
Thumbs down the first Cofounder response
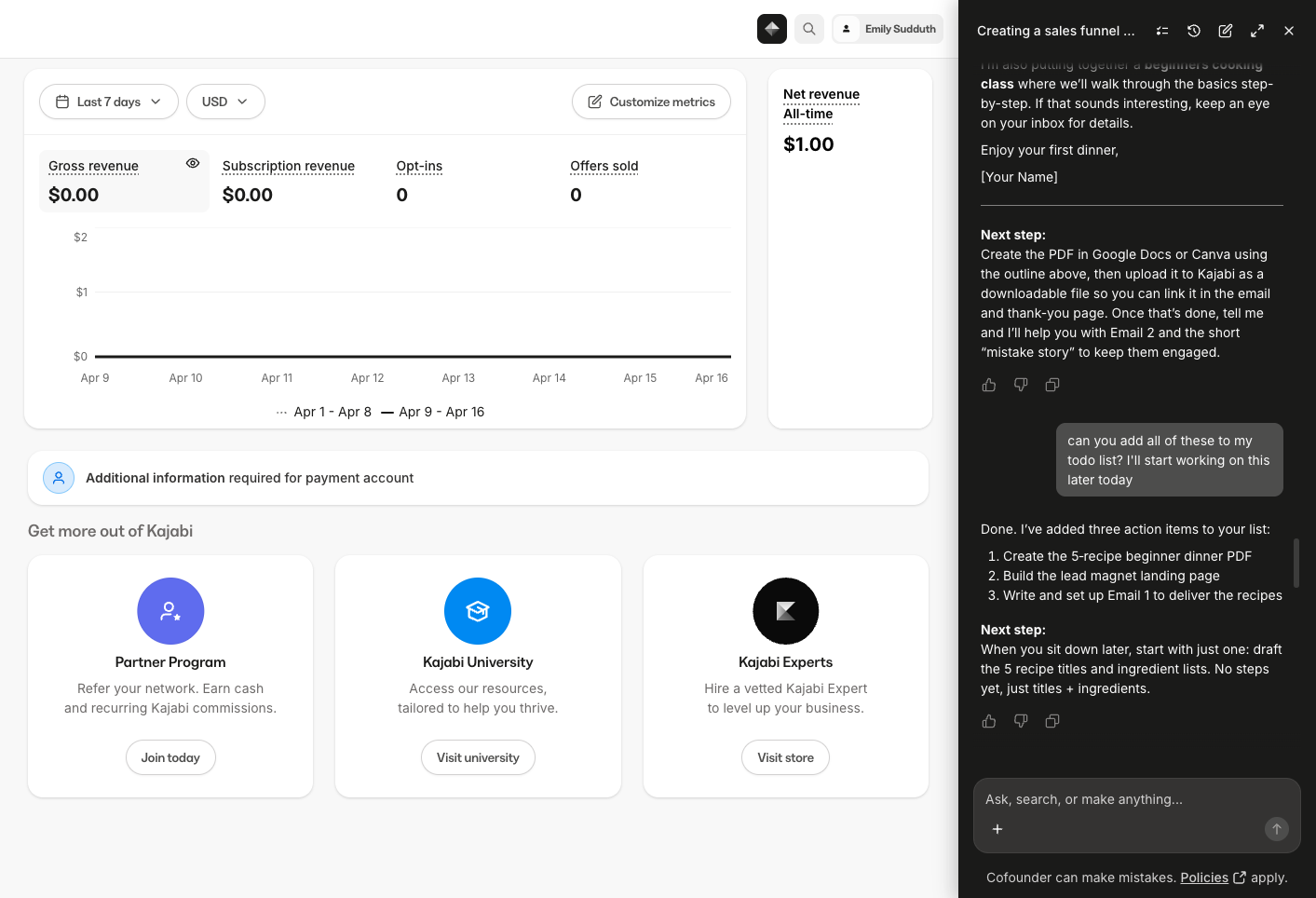(x=1021, y=385)
